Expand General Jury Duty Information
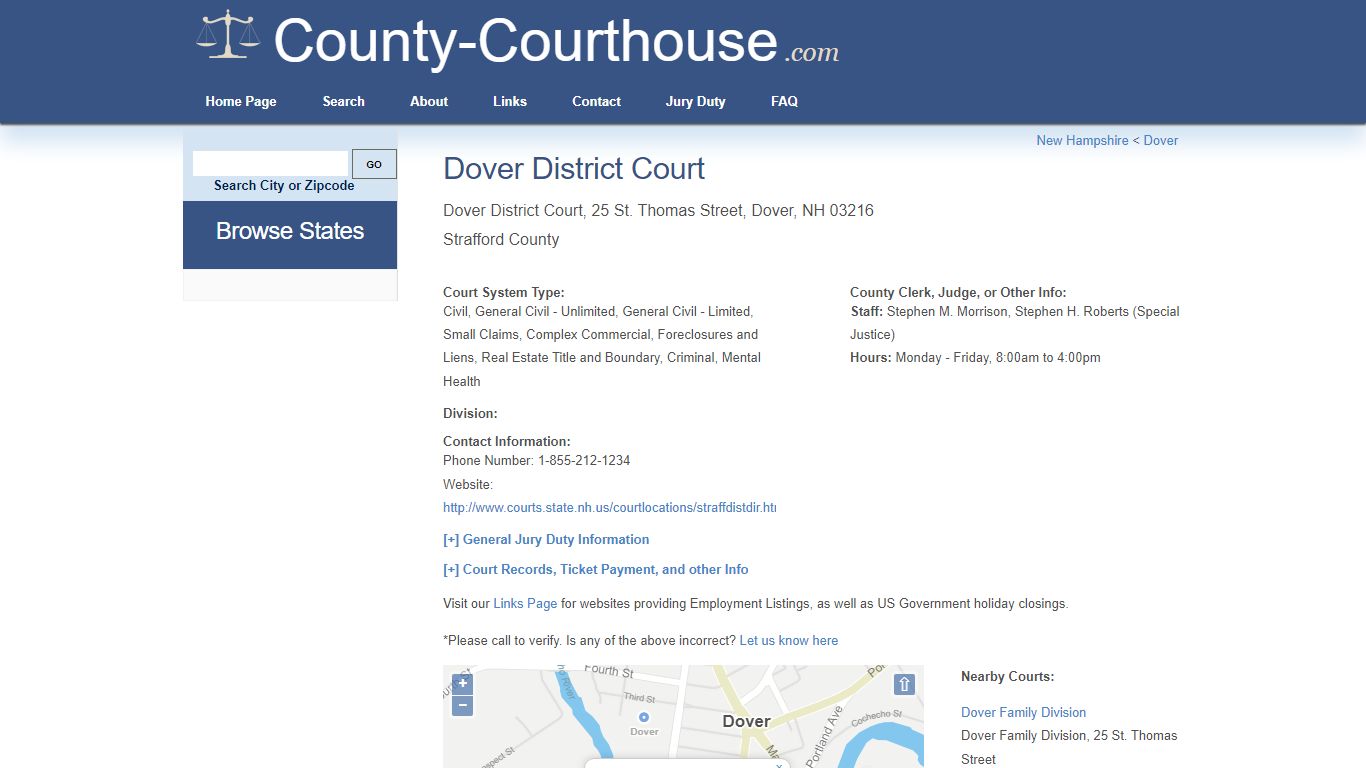 click(x=546, y=539)
